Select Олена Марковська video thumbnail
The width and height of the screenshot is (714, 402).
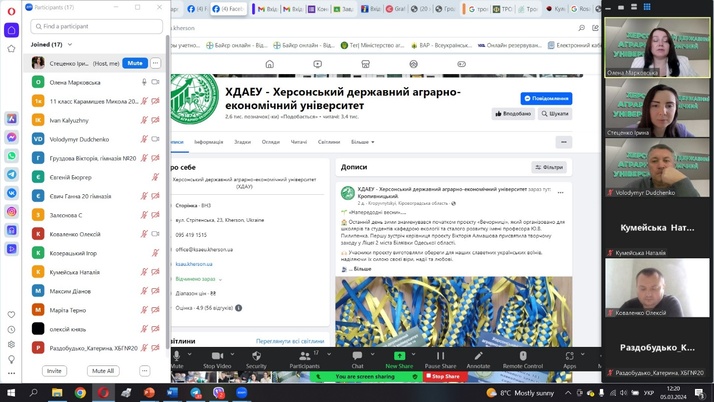[x=657, y=47]
